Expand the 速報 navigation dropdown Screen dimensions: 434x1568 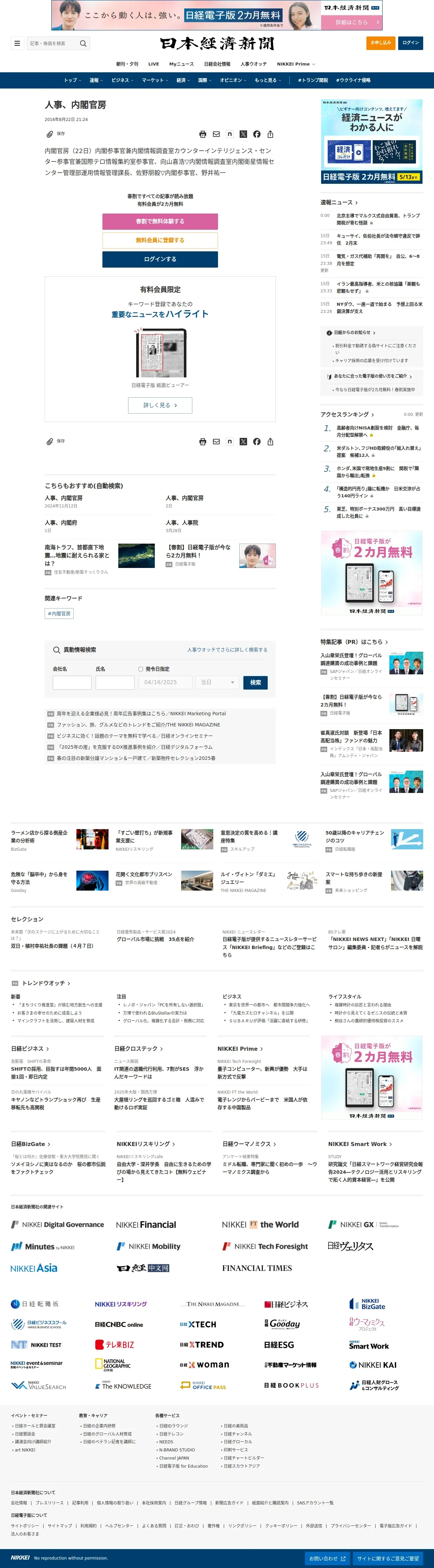pos(96,80)
